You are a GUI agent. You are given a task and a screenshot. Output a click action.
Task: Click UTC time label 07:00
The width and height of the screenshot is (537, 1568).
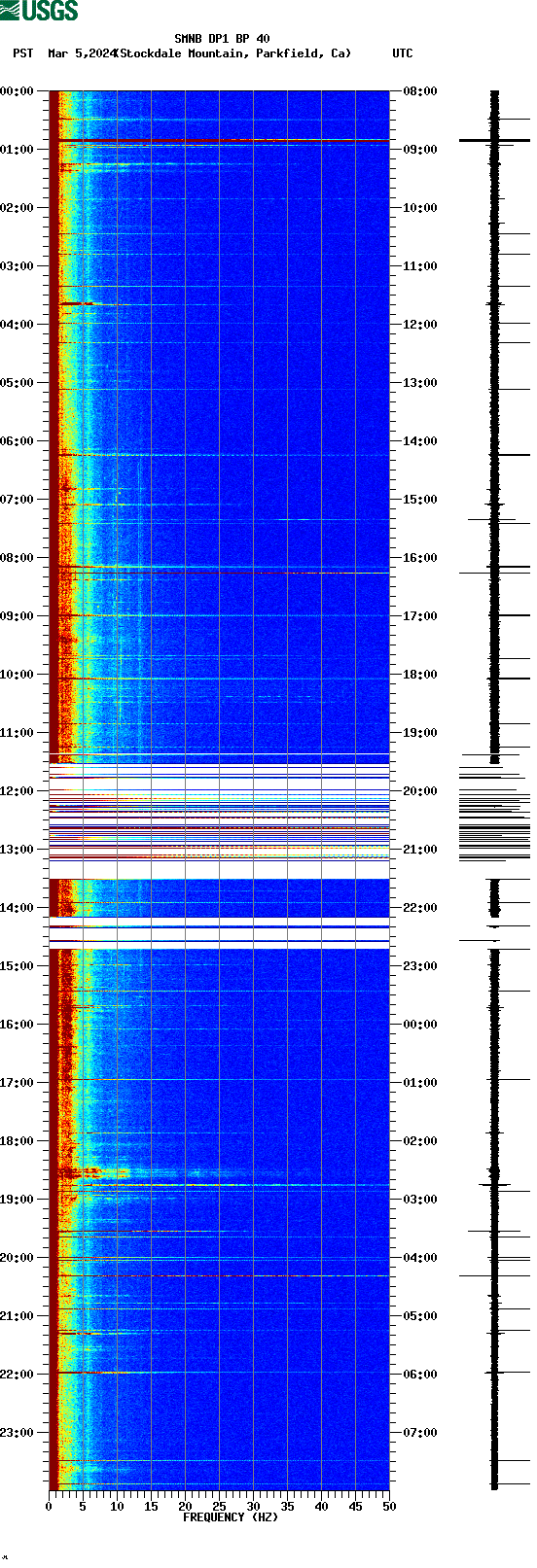[420, 1433]
